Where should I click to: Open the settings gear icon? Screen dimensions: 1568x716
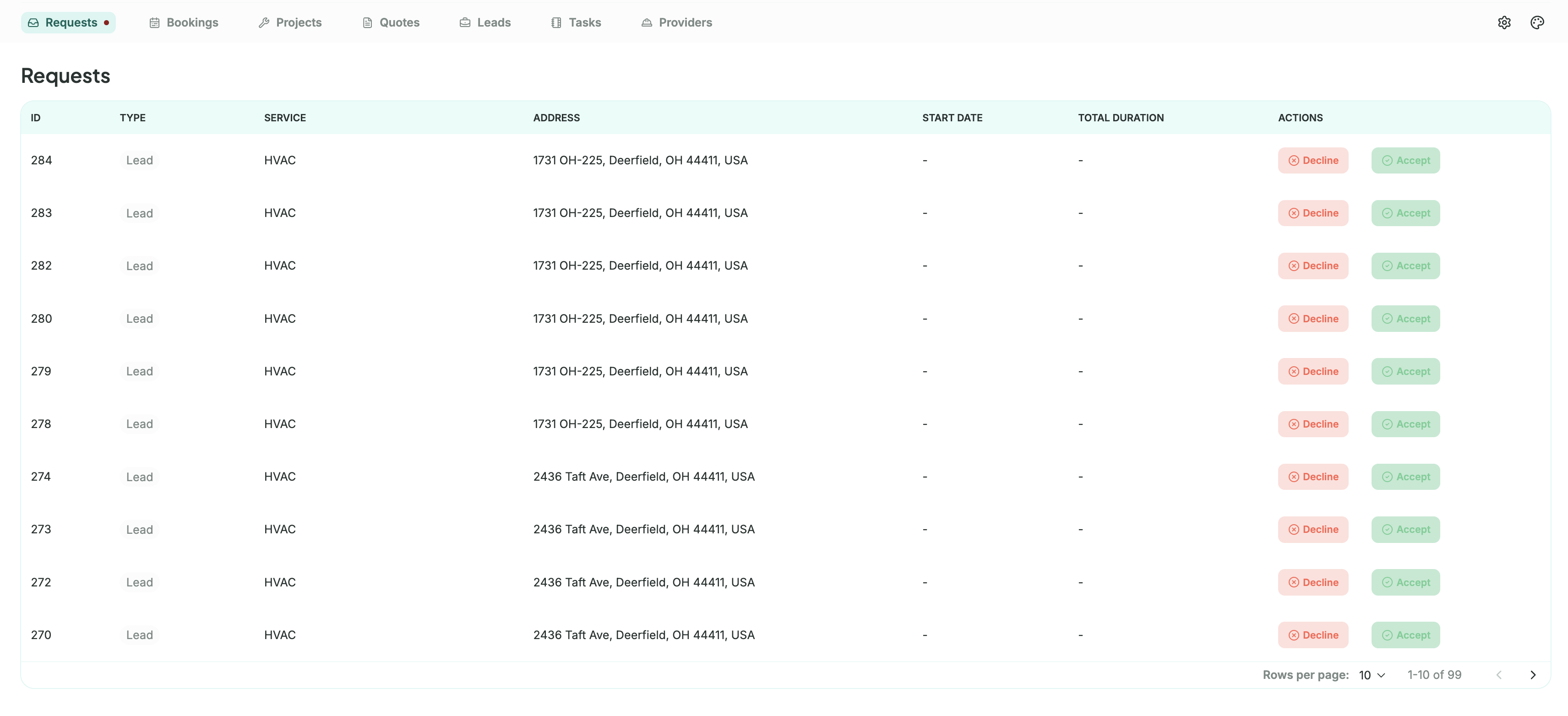(1504, 22)
